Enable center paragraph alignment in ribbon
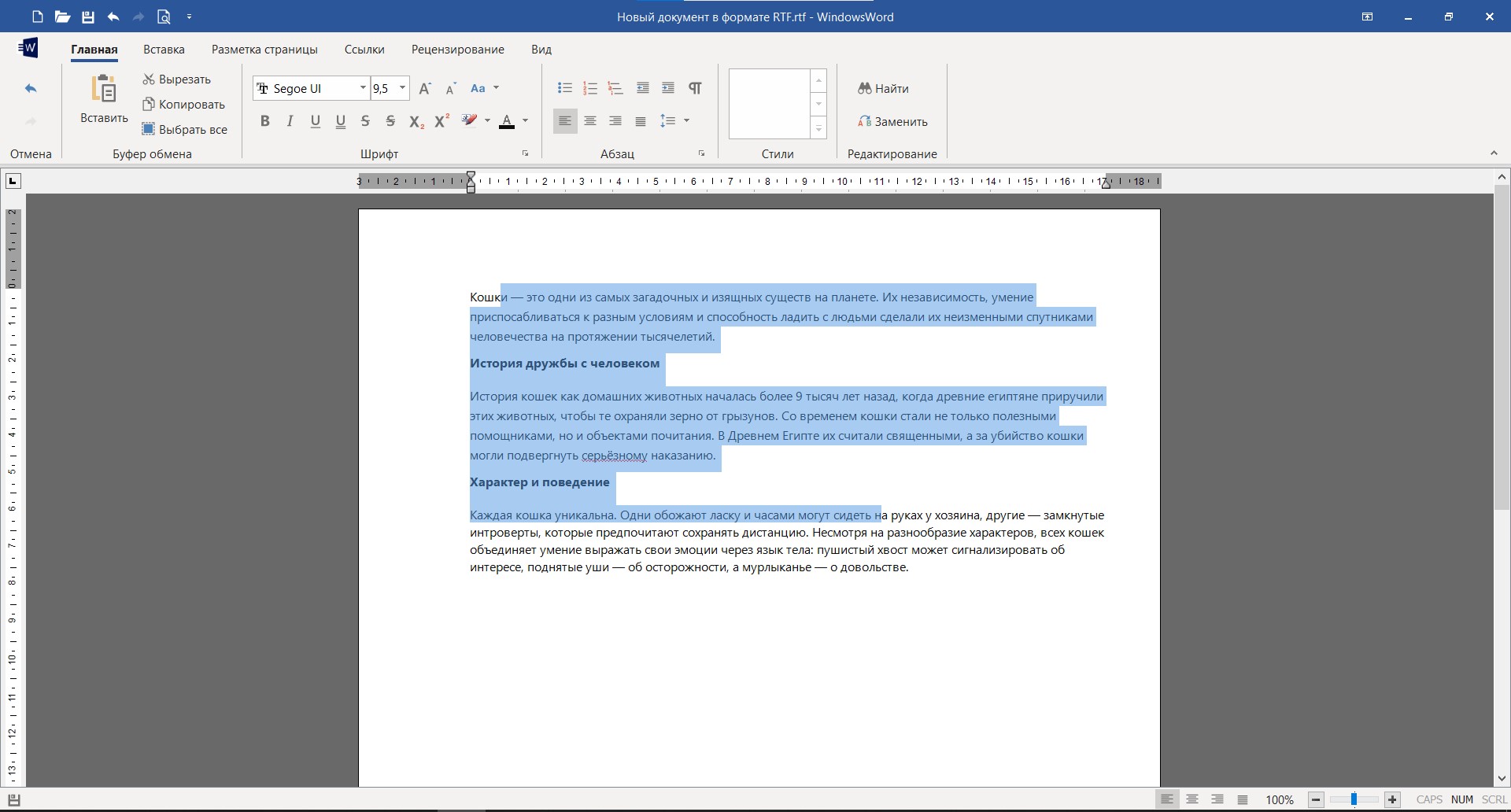The width and height of the screenshot is (1511, 812). pyautogui.click(x=590, y=121)
